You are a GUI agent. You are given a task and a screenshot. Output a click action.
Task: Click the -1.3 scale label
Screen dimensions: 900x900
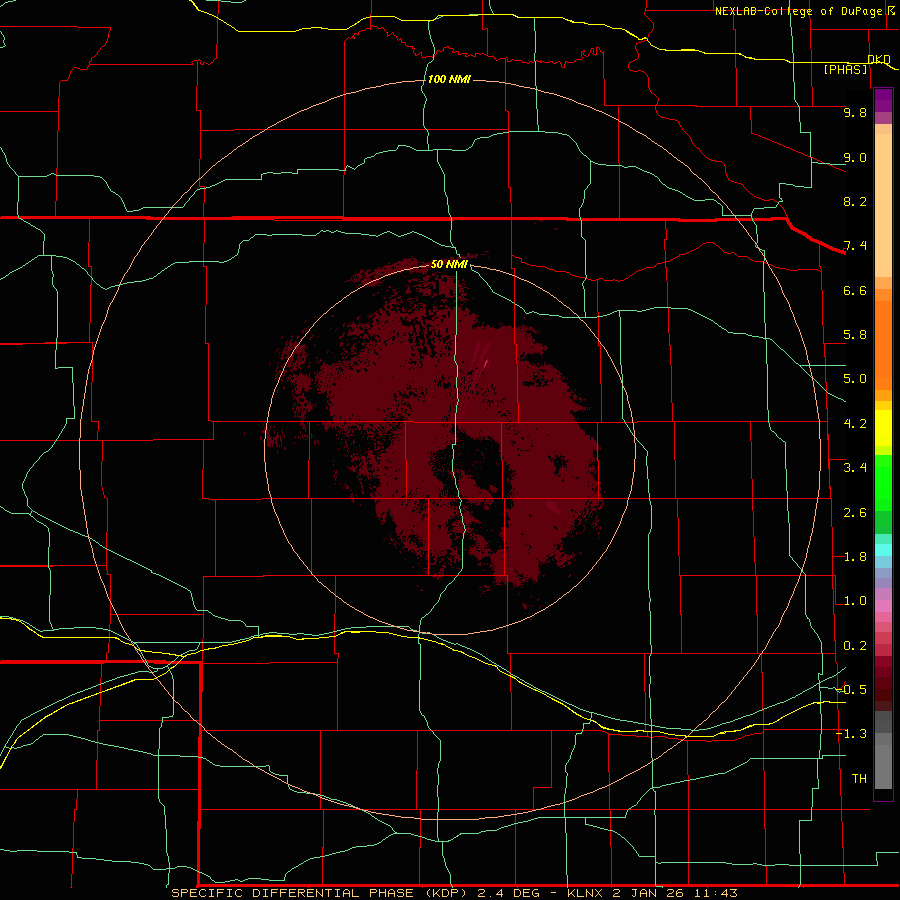click(x=851, y=734)
